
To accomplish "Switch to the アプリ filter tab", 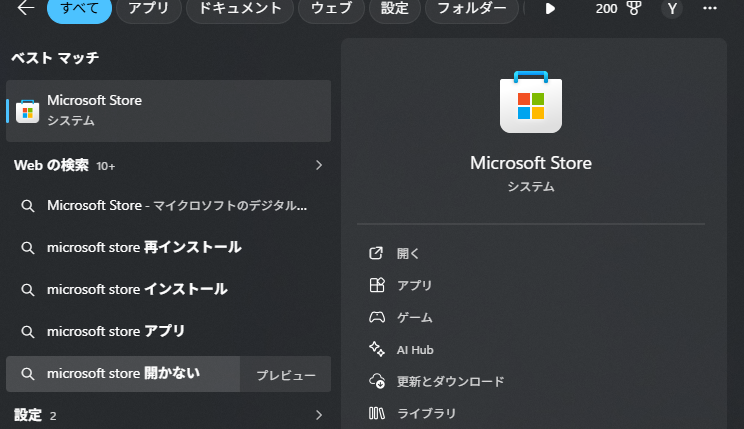I will [x=149, y=9].
